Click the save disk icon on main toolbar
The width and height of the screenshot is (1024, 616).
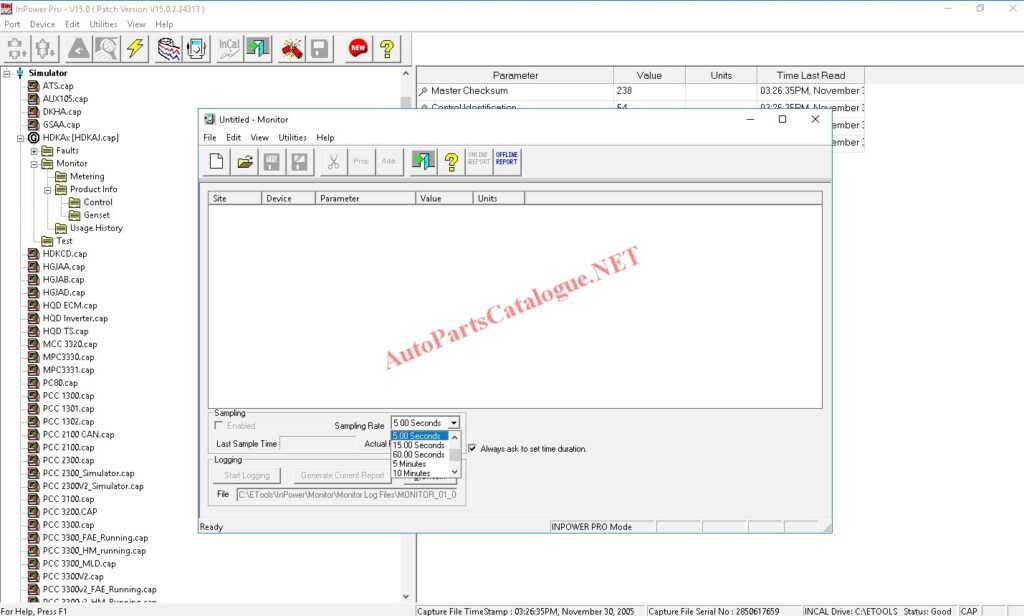pos(320,46)
